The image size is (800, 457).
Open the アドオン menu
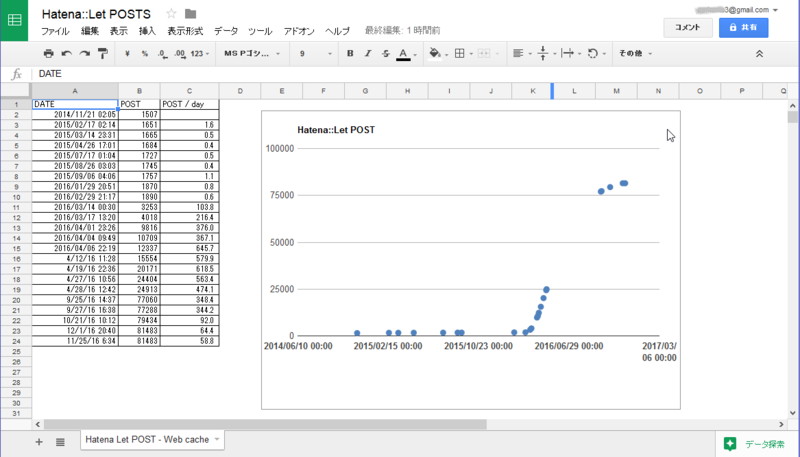[299, 31]
